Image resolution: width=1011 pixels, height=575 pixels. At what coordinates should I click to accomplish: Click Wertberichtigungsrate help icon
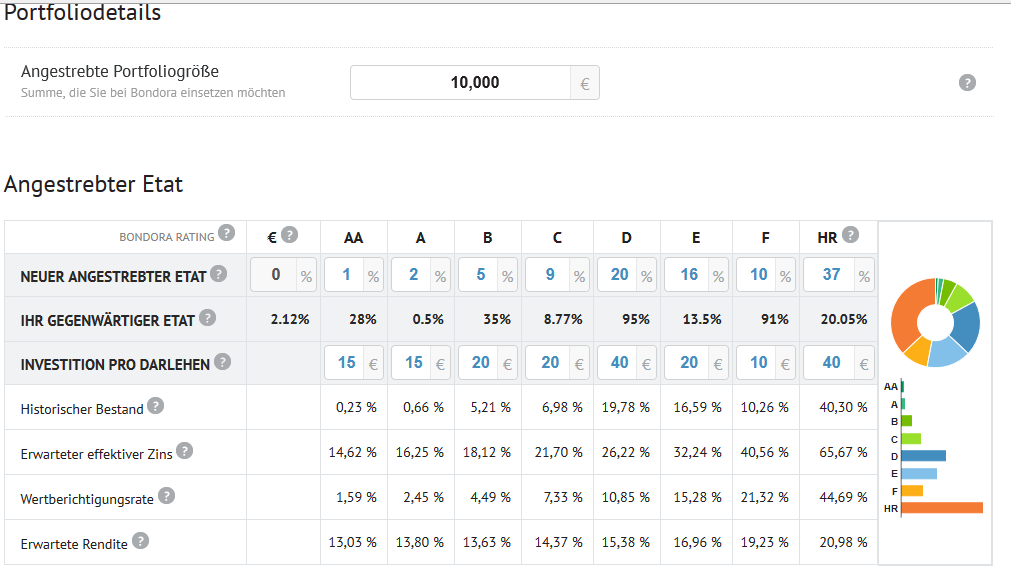(166, 496)
